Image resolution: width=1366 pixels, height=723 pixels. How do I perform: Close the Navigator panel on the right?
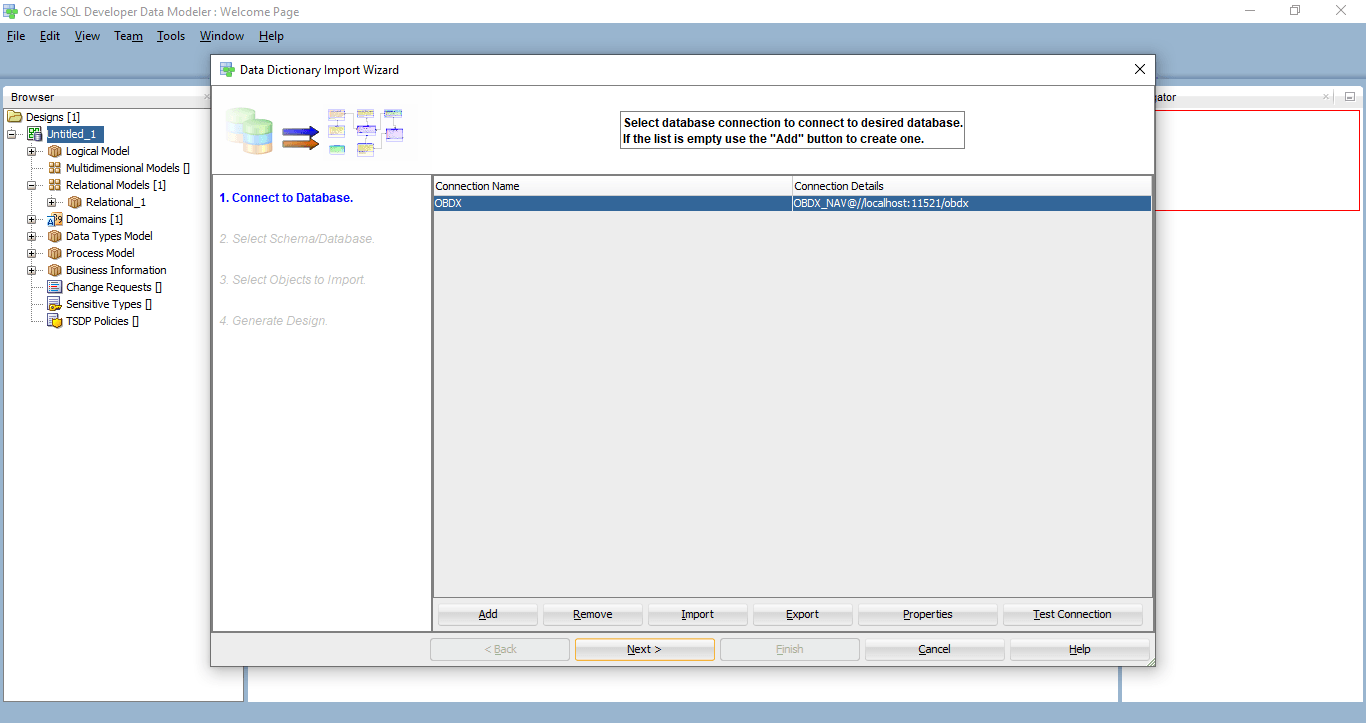click(x=1326, y=97)
